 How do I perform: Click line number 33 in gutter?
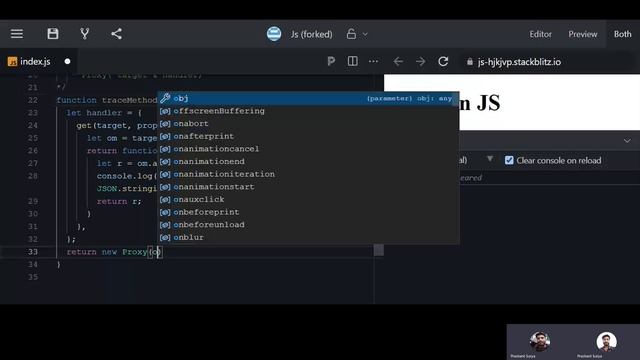tap(33, 252)
